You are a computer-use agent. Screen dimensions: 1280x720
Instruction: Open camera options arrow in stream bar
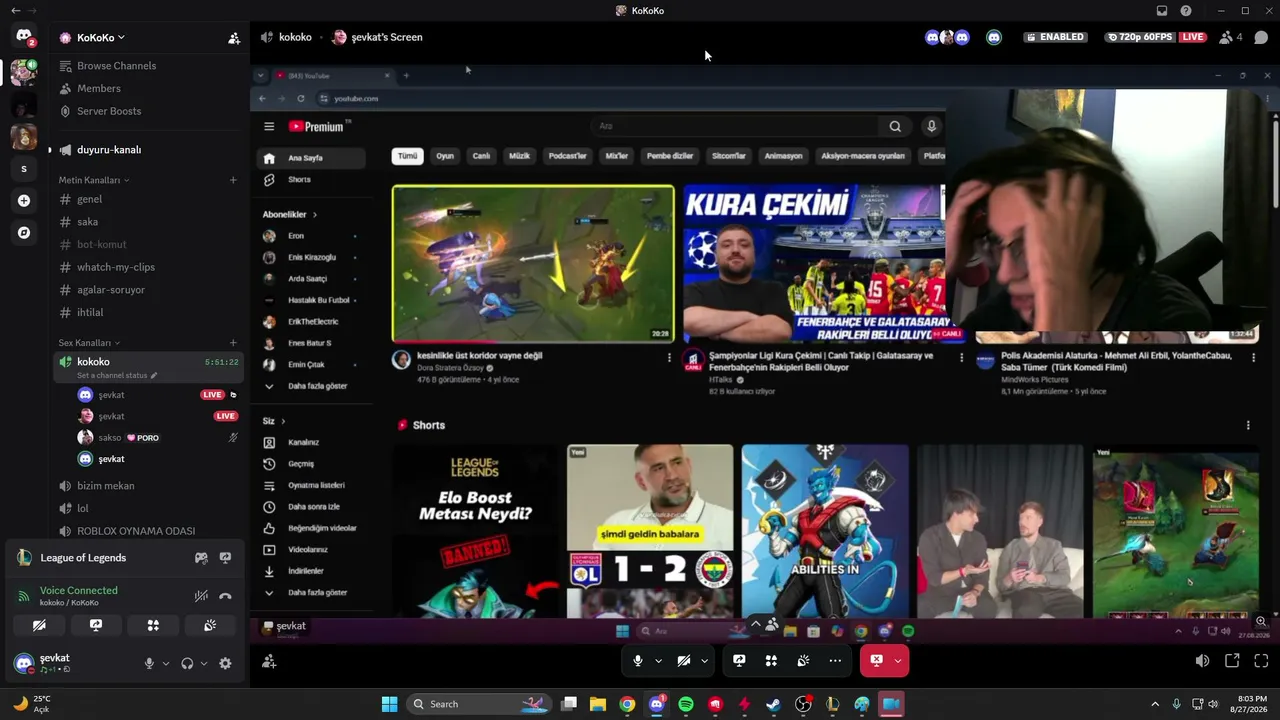704,661
